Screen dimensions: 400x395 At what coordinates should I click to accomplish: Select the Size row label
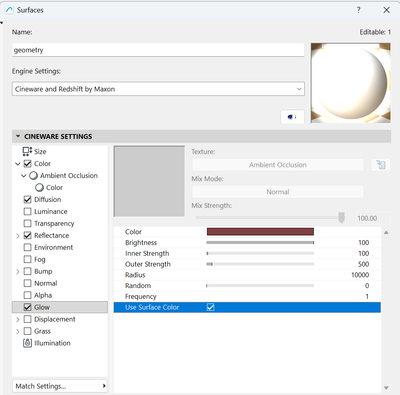pos(40,152)
